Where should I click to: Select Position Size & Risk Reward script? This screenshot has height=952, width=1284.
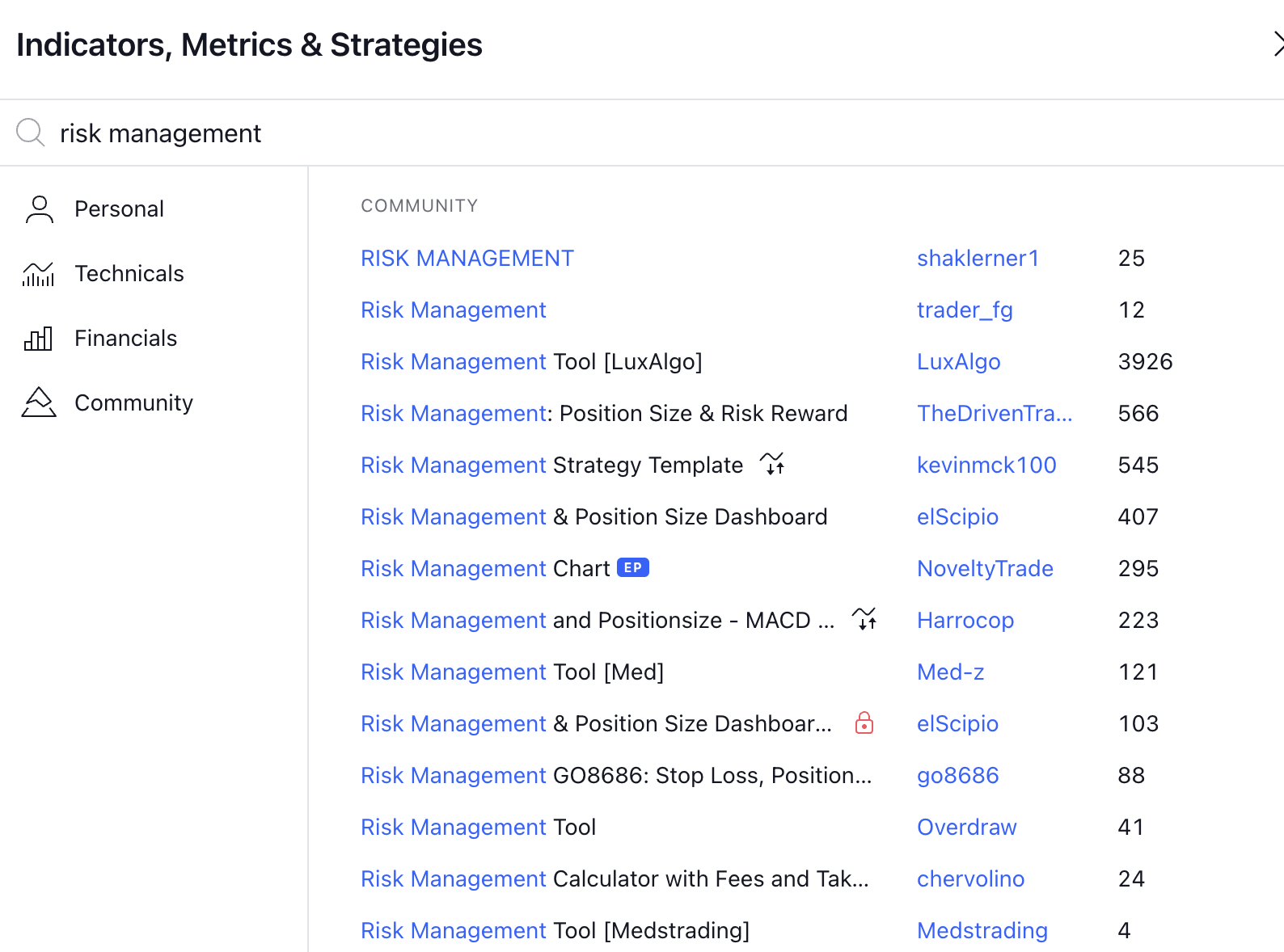coord(604,413)
